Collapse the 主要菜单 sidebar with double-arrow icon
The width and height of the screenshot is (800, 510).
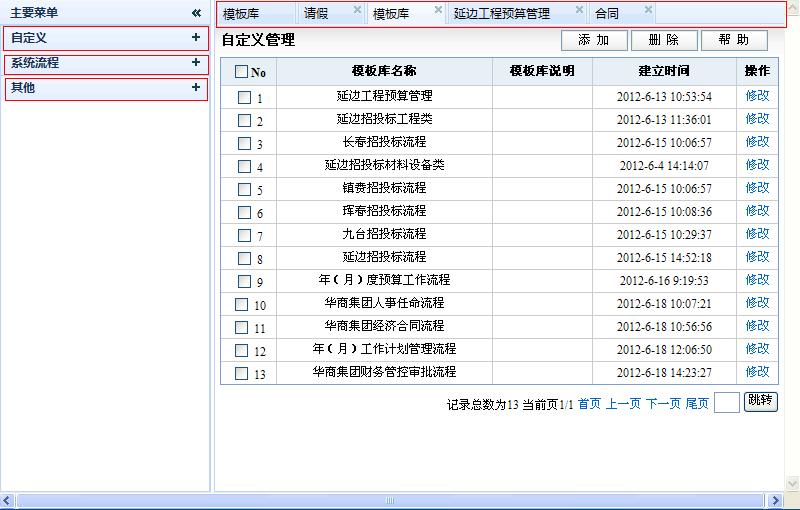click(197, 13)
